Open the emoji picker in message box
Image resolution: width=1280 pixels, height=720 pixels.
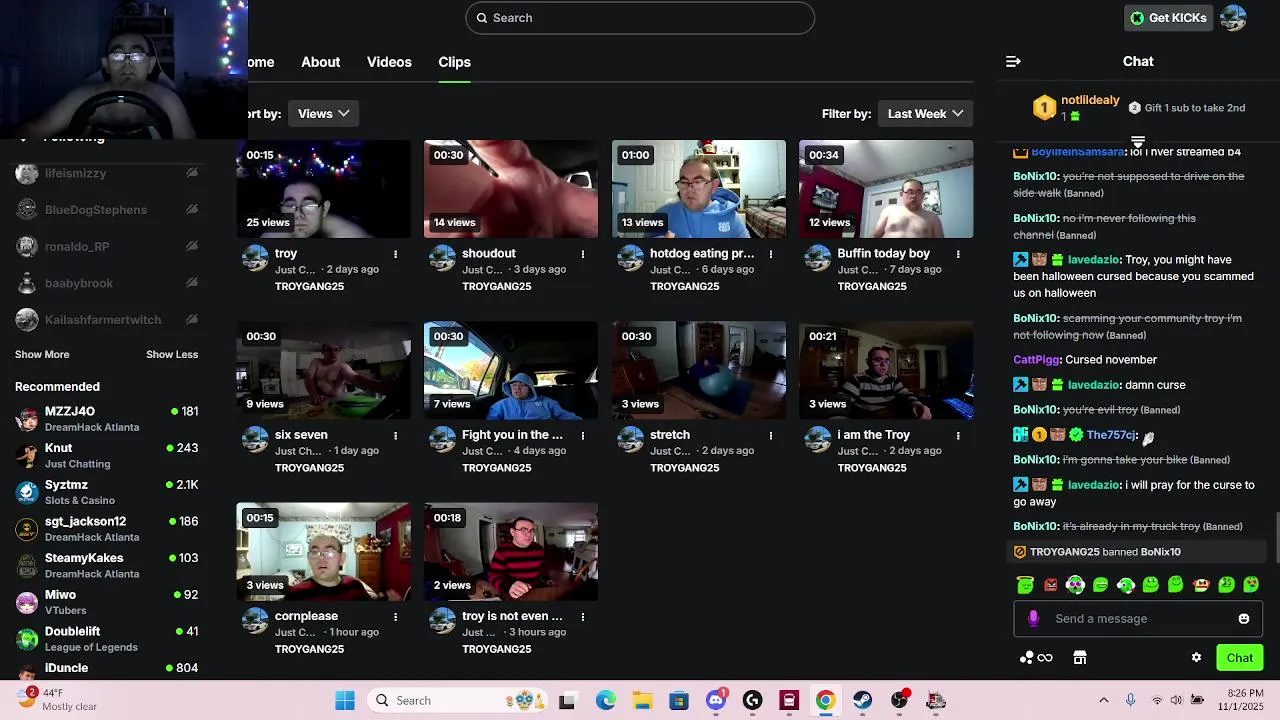(x=1244, y=619)
